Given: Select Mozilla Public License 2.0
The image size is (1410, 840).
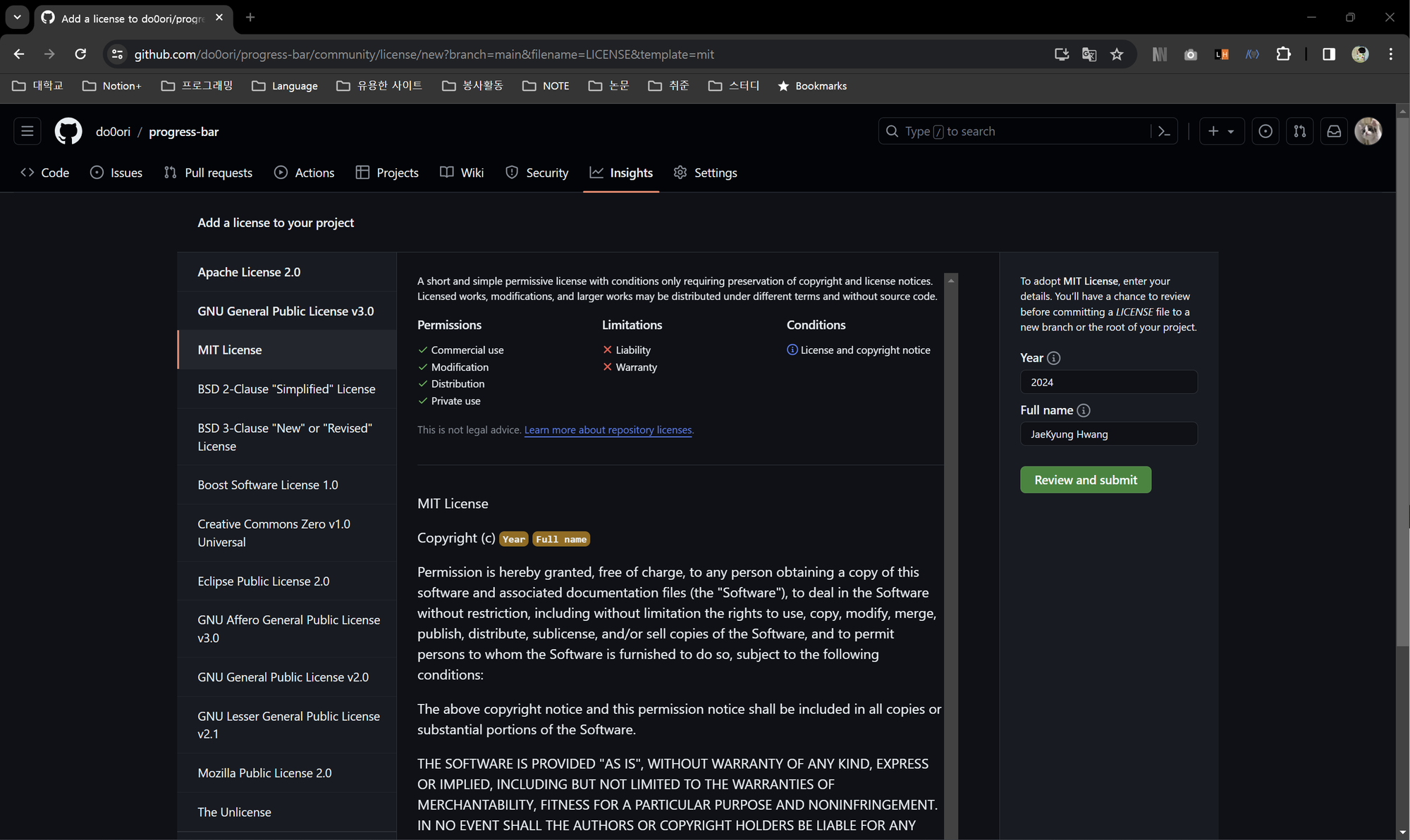Looking at the screenshot, I should click(x=287, y=773).
